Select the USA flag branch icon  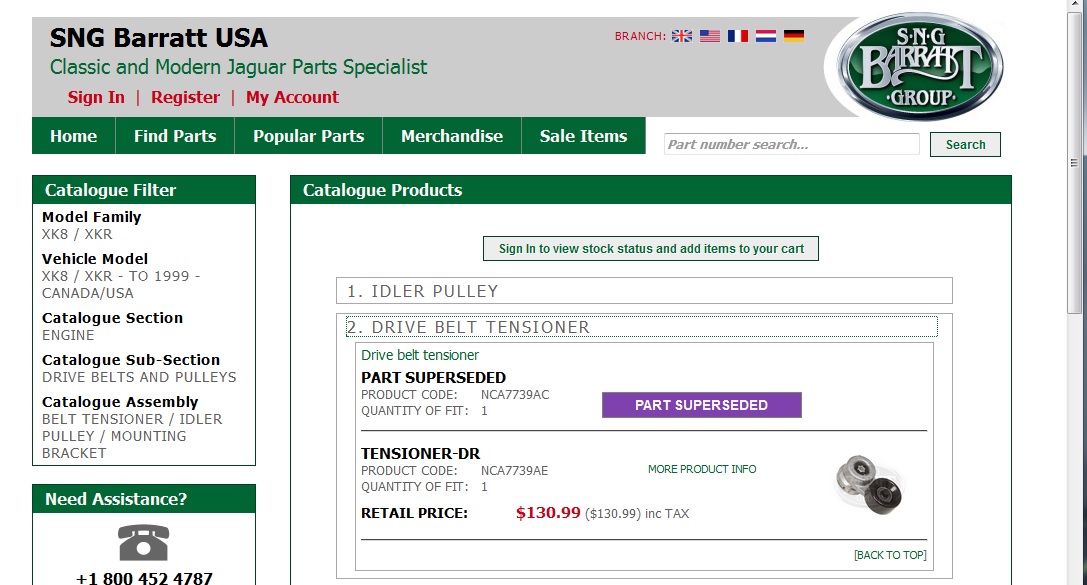click(x=710, y=36)
